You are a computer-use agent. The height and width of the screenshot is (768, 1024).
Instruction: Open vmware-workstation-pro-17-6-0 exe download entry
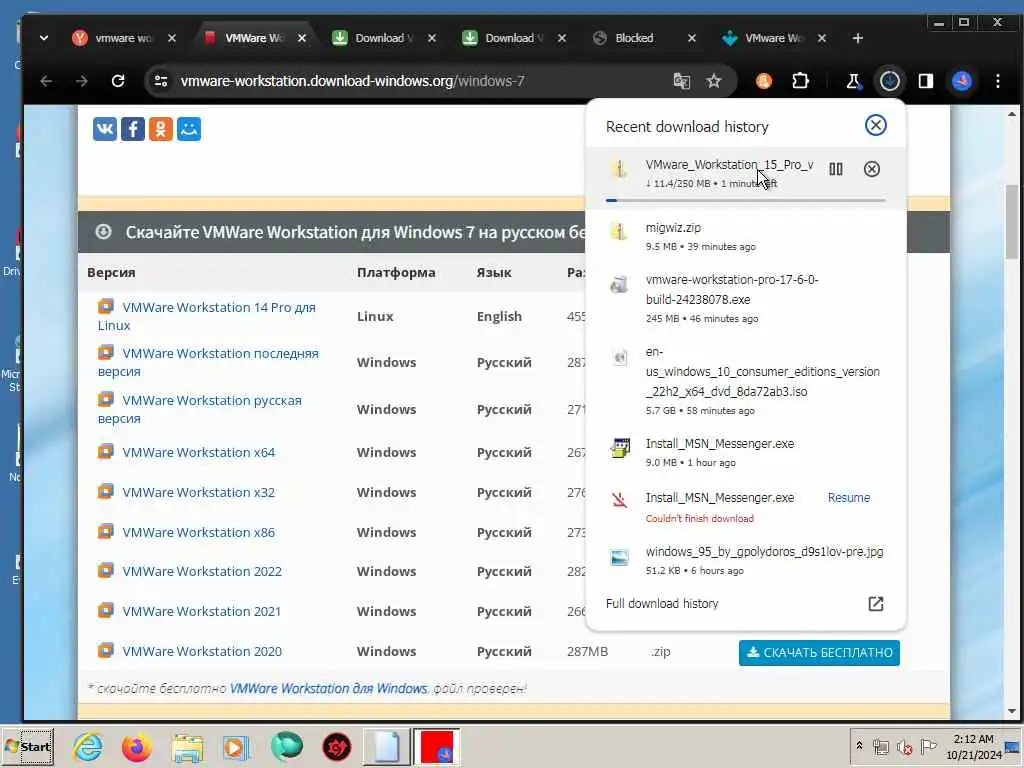pos(746,298)
